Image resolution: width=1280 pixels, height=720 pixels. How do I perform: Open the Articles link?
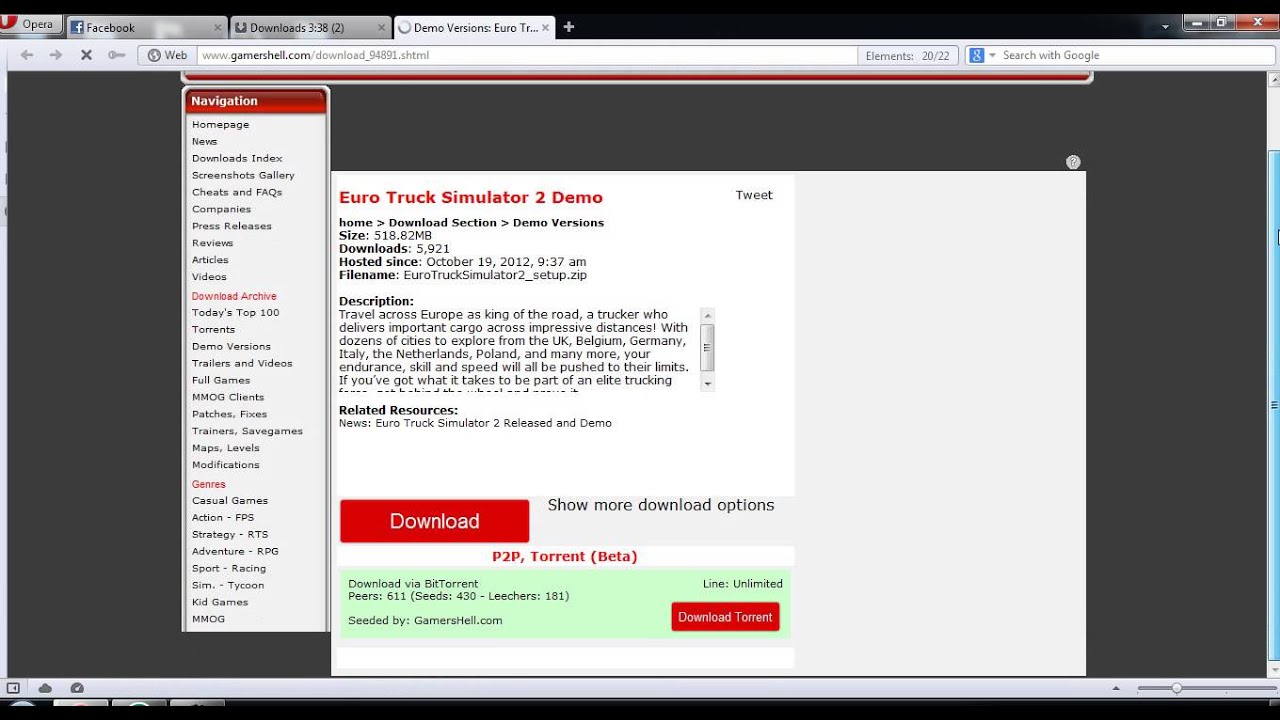point(210,261)
